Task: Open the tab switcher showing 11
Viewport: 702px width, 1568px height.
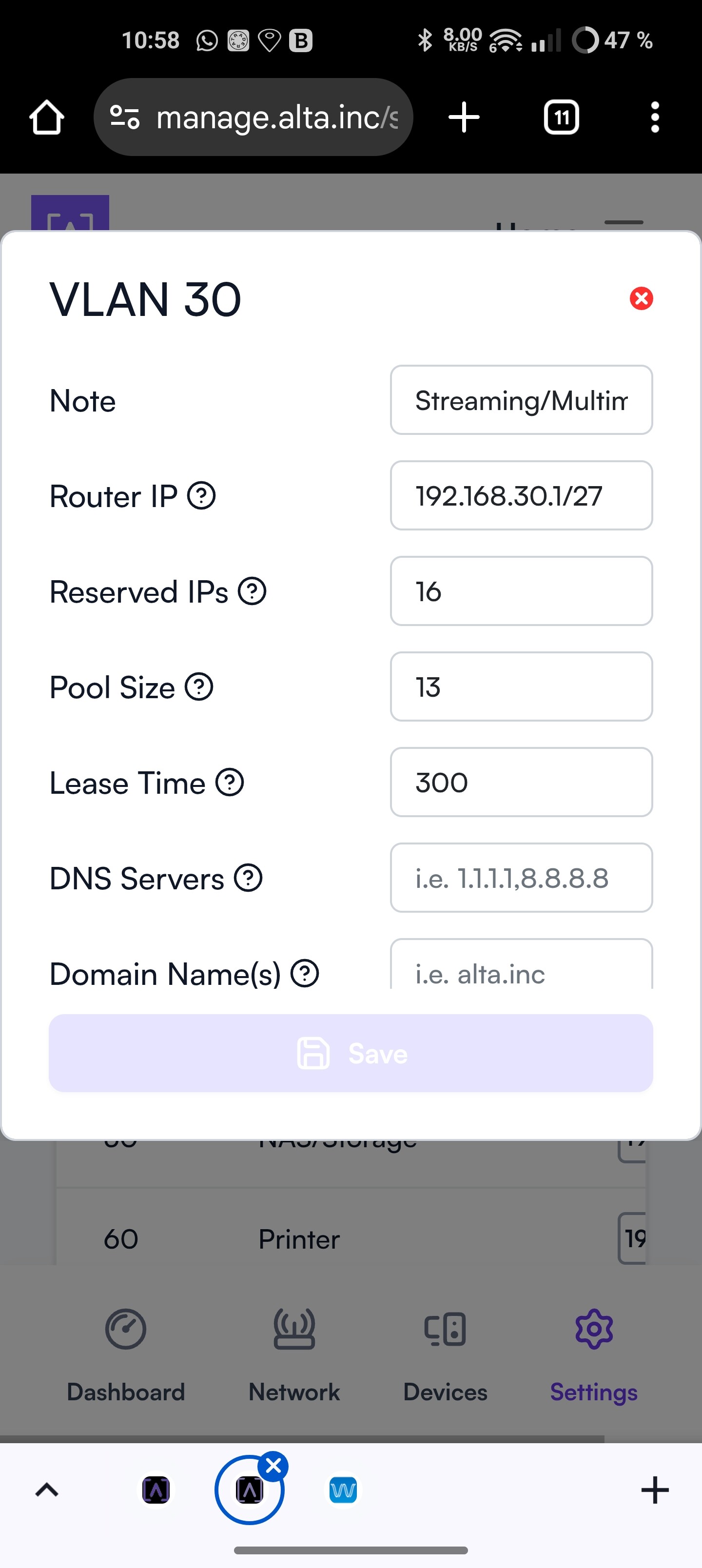Action: (562, 117)
